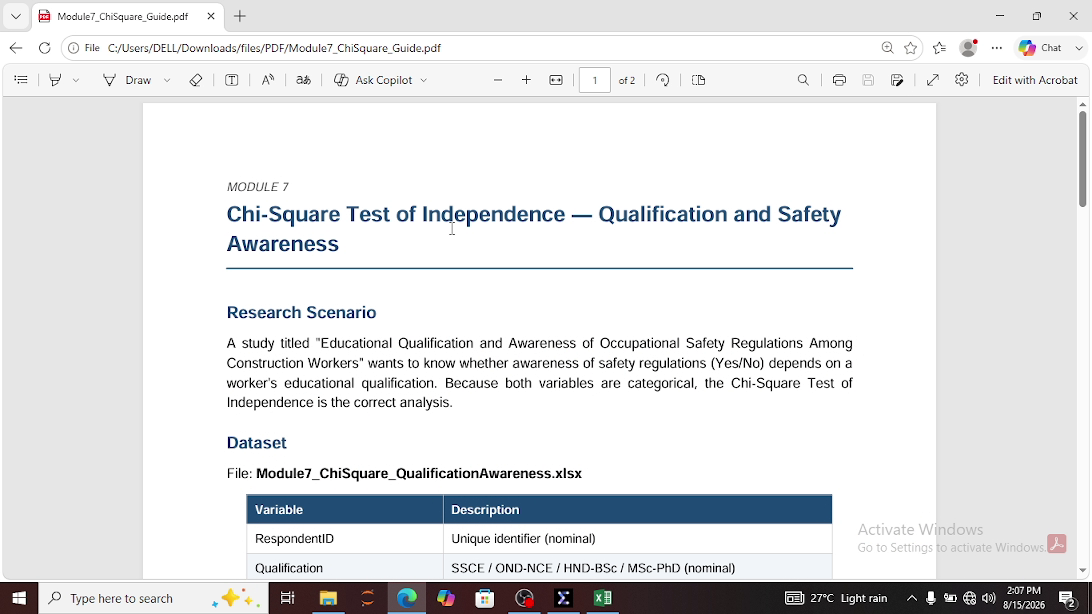Click the Save icon
Screen dimensions: 1092x614
(x=868, y=80)
